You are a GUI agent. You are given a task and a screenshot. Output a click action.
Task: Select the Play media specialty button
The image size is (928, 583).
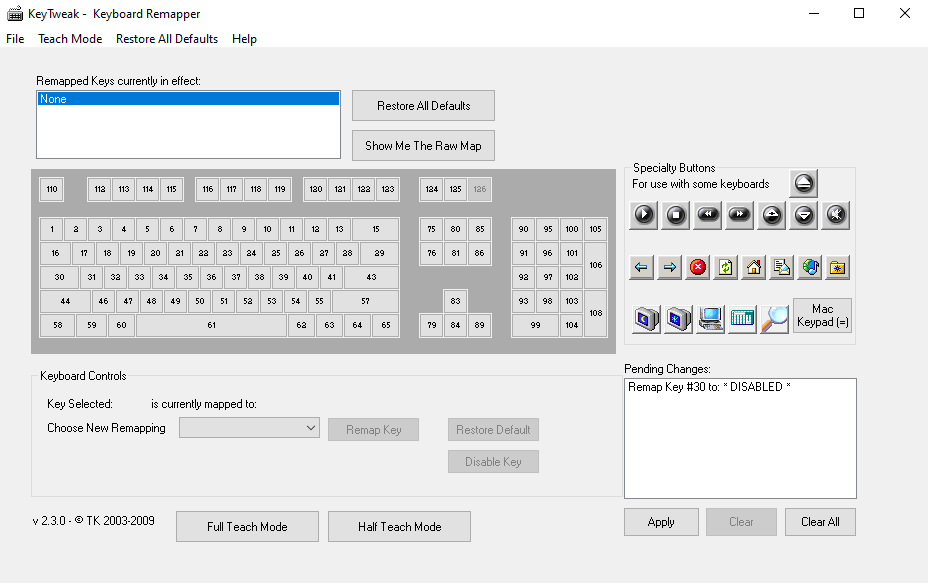[643, 215]
